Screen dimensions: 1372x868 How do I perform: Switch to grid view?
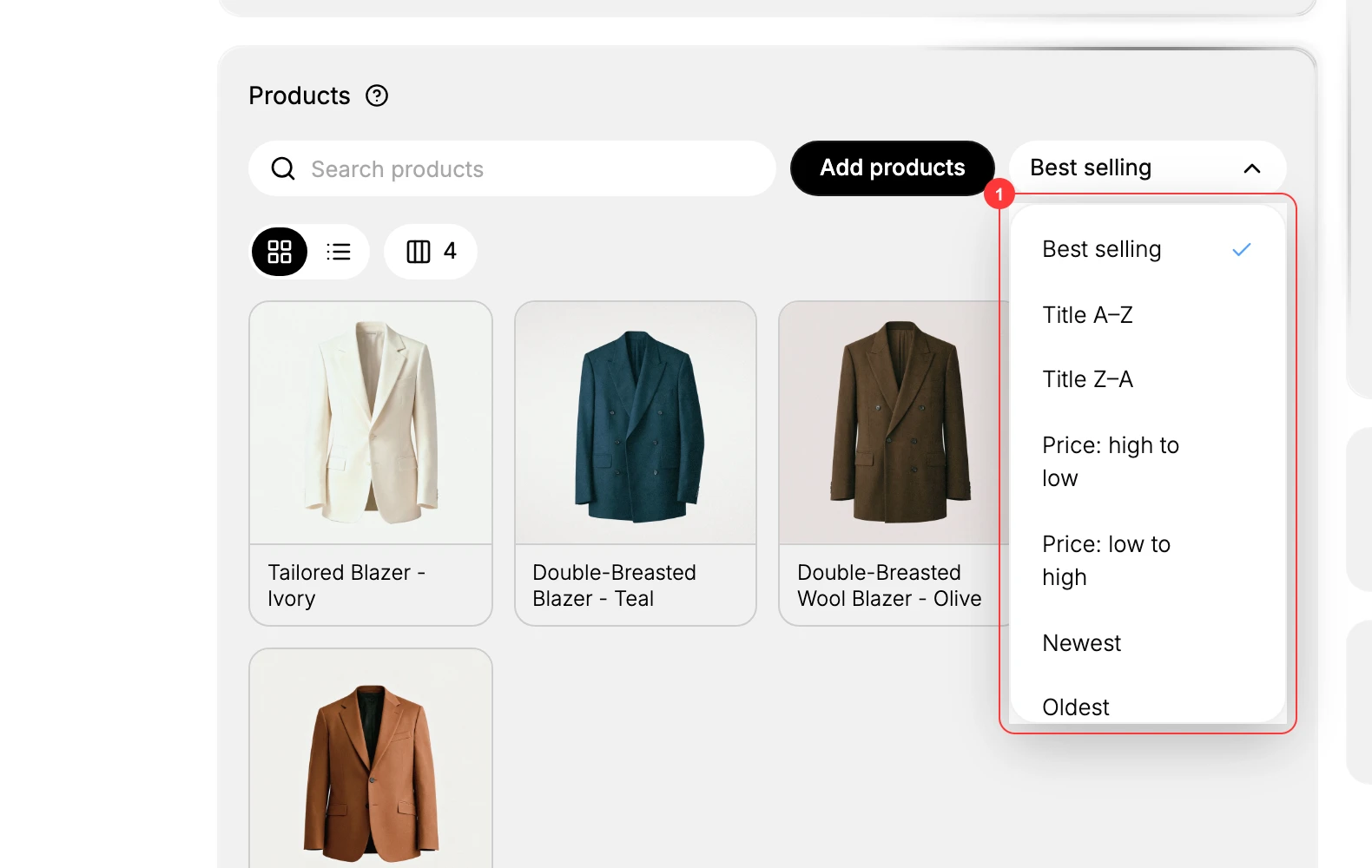point(280,252)
